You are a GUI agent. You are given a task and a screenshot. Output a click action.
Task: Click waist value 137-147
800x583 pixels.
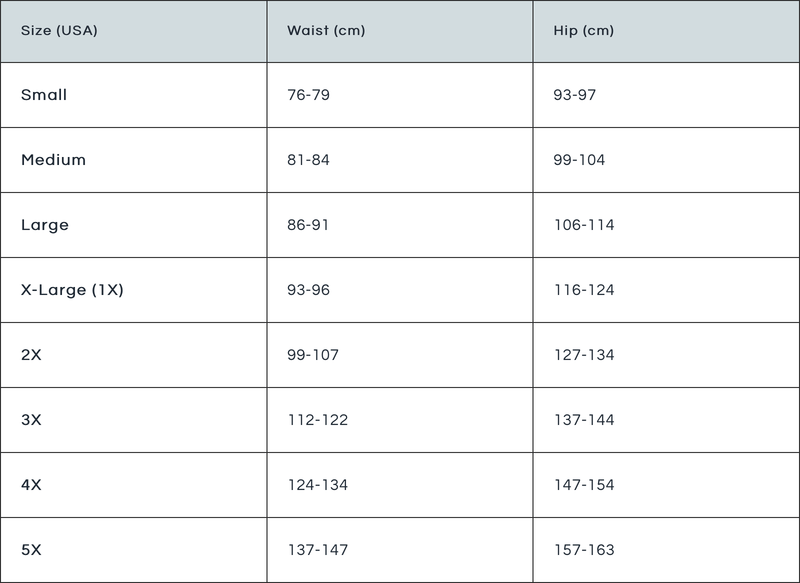click(x=317, y=550)
